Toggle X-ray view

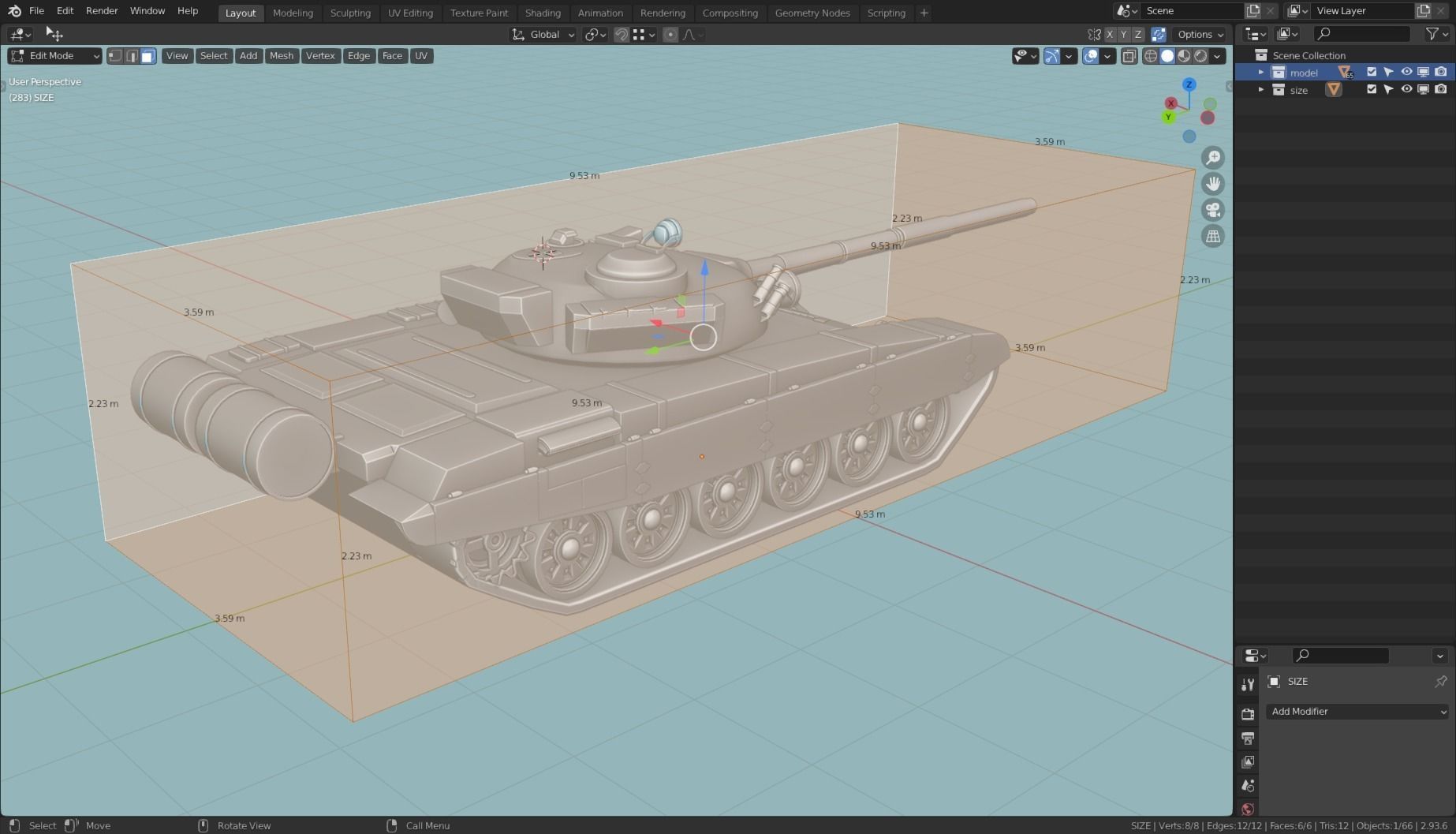pos(1129,56)
